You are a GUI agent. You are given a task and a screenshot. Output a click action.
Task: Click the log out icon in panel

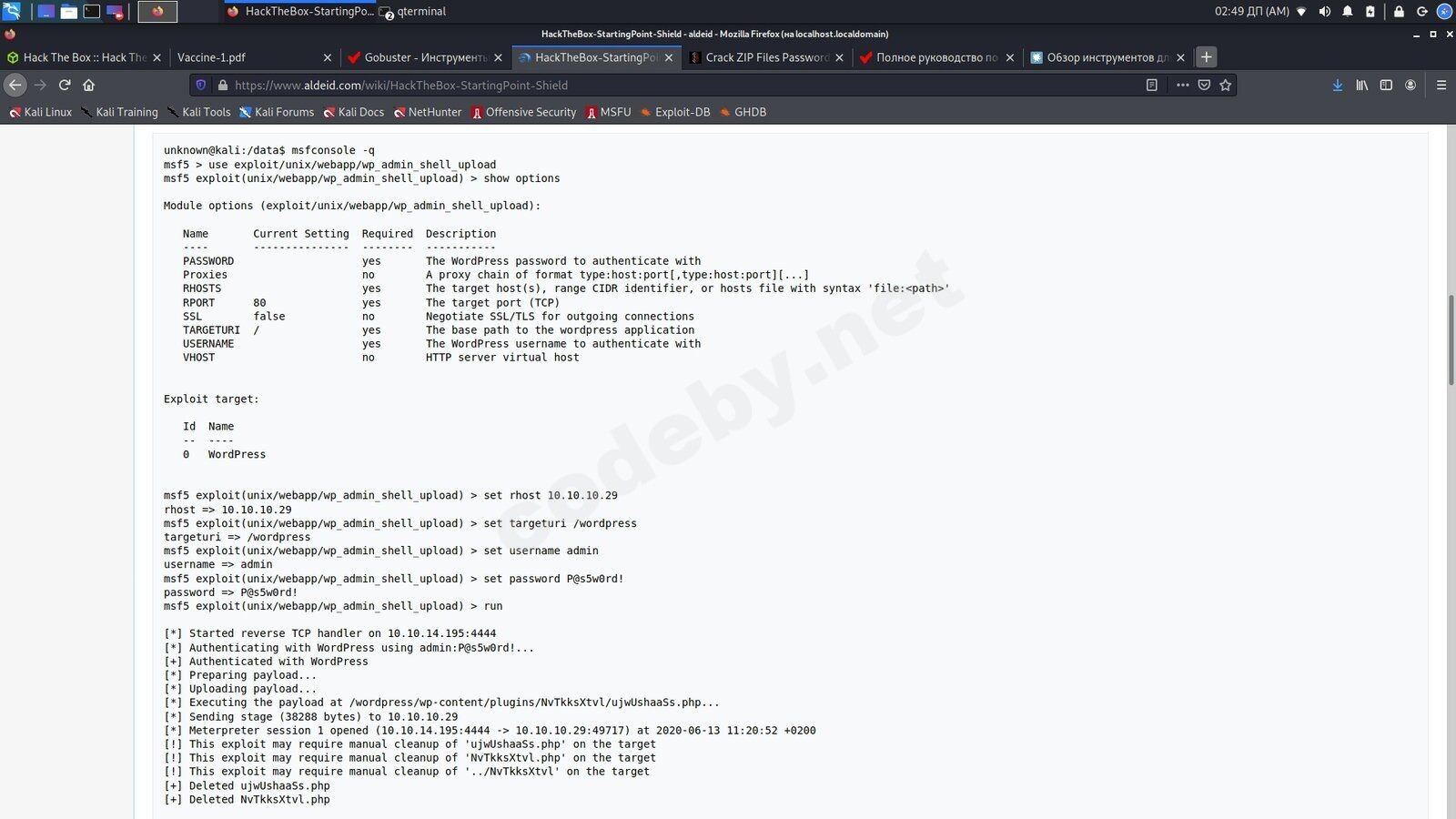(1421, 12)
